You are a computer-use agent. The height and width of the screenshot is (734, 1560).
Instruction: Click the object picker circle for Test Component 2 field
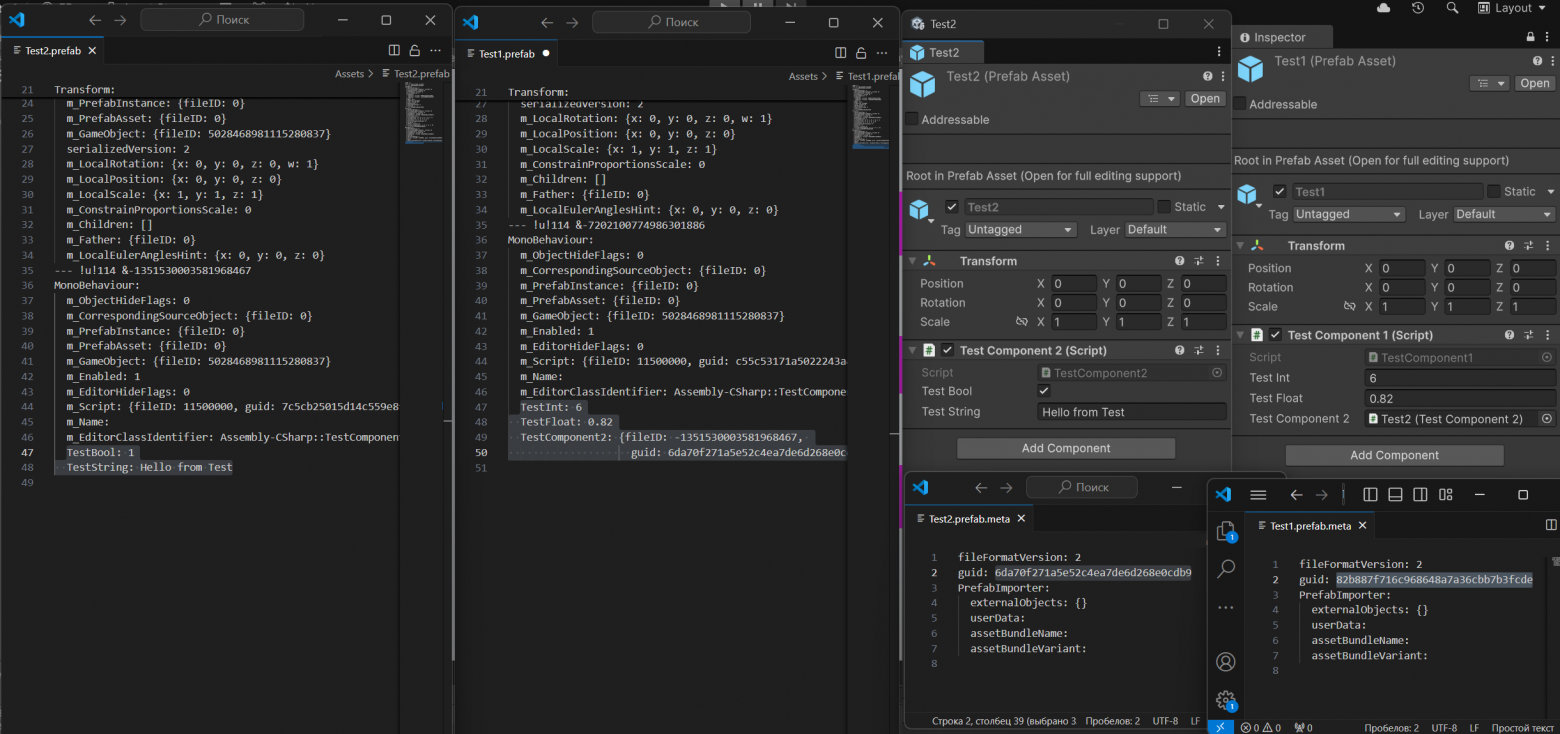[1546, 419]
